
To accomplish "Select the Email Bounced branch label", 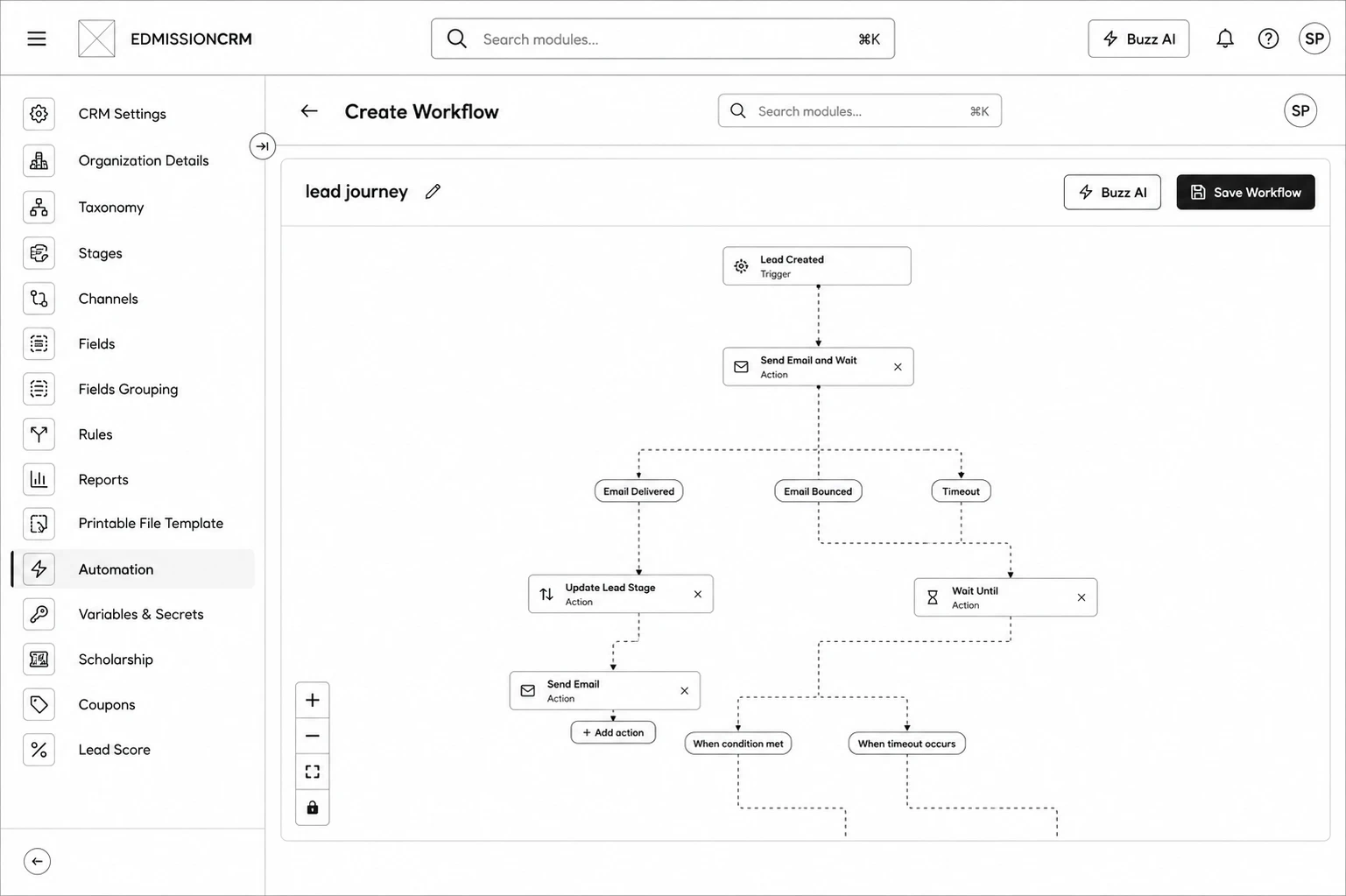I will (818, 491).
